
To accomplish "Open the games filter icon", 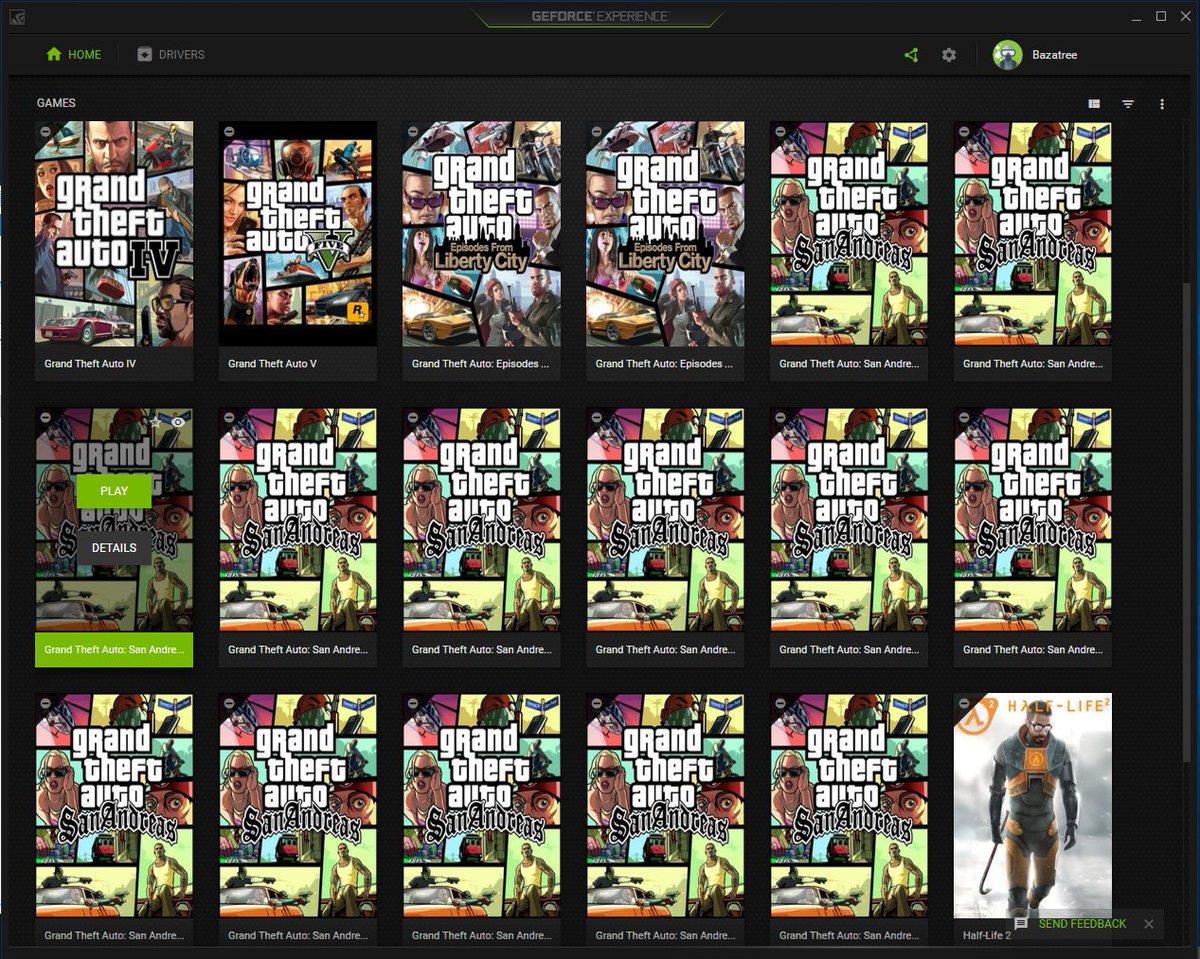I will [x=1128, y=104].
